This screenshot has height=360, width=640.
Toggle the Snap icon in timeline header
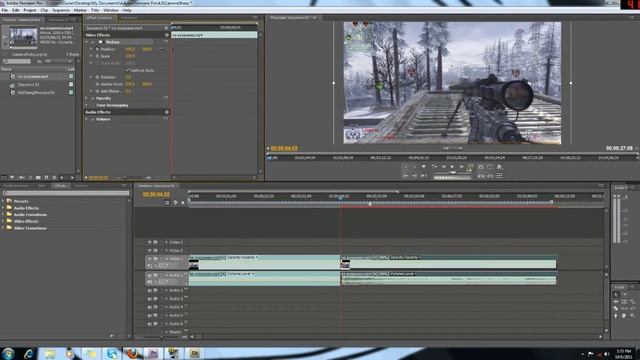(167, 203)
